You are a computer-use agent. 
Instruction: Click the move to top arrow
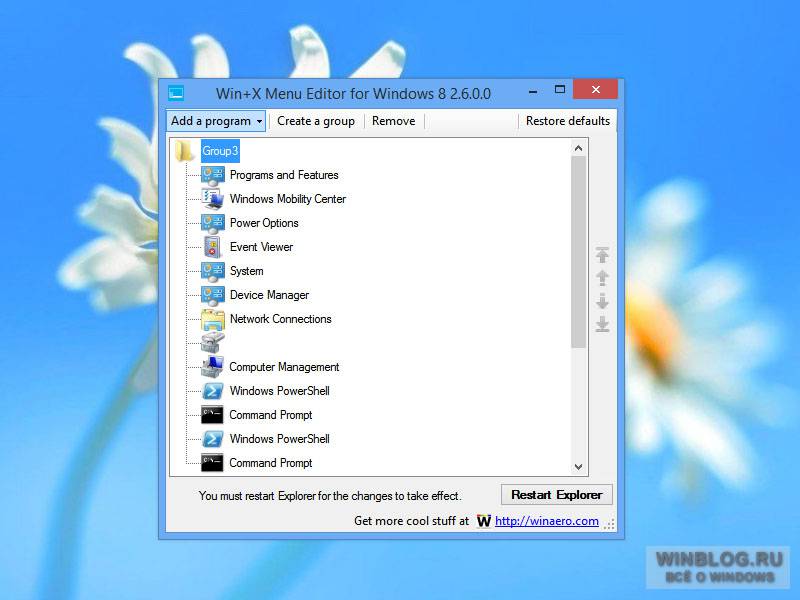click(x=603, y=255)
